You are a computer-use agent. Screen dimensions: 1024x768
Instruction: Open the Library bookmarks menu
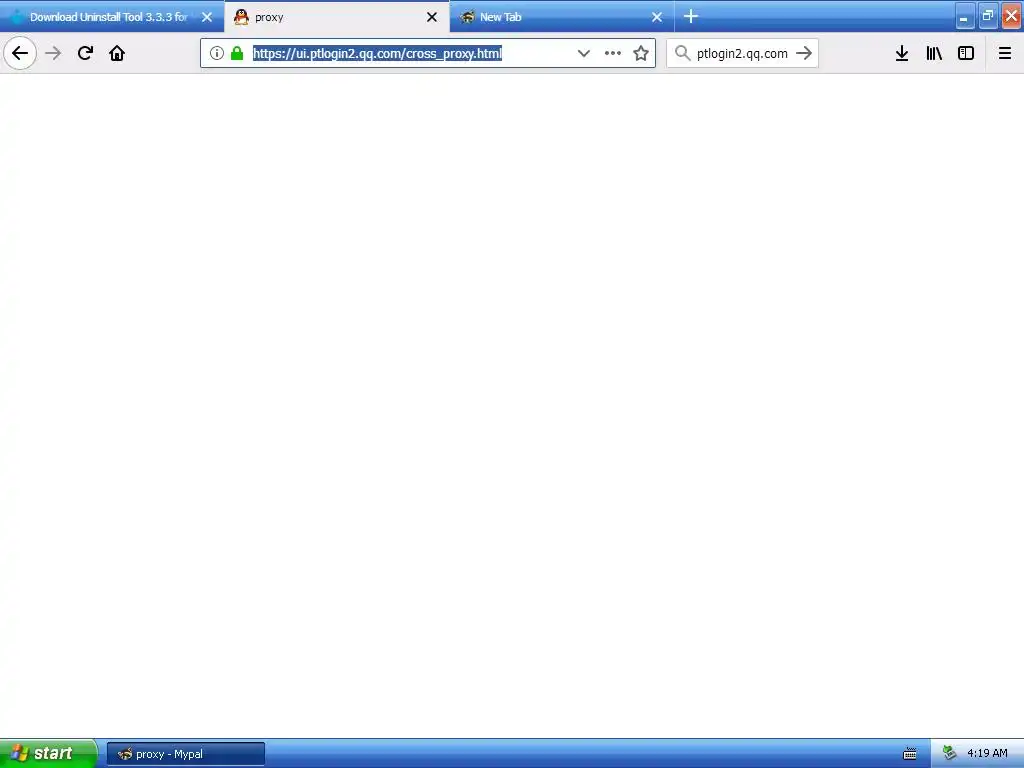934,54
